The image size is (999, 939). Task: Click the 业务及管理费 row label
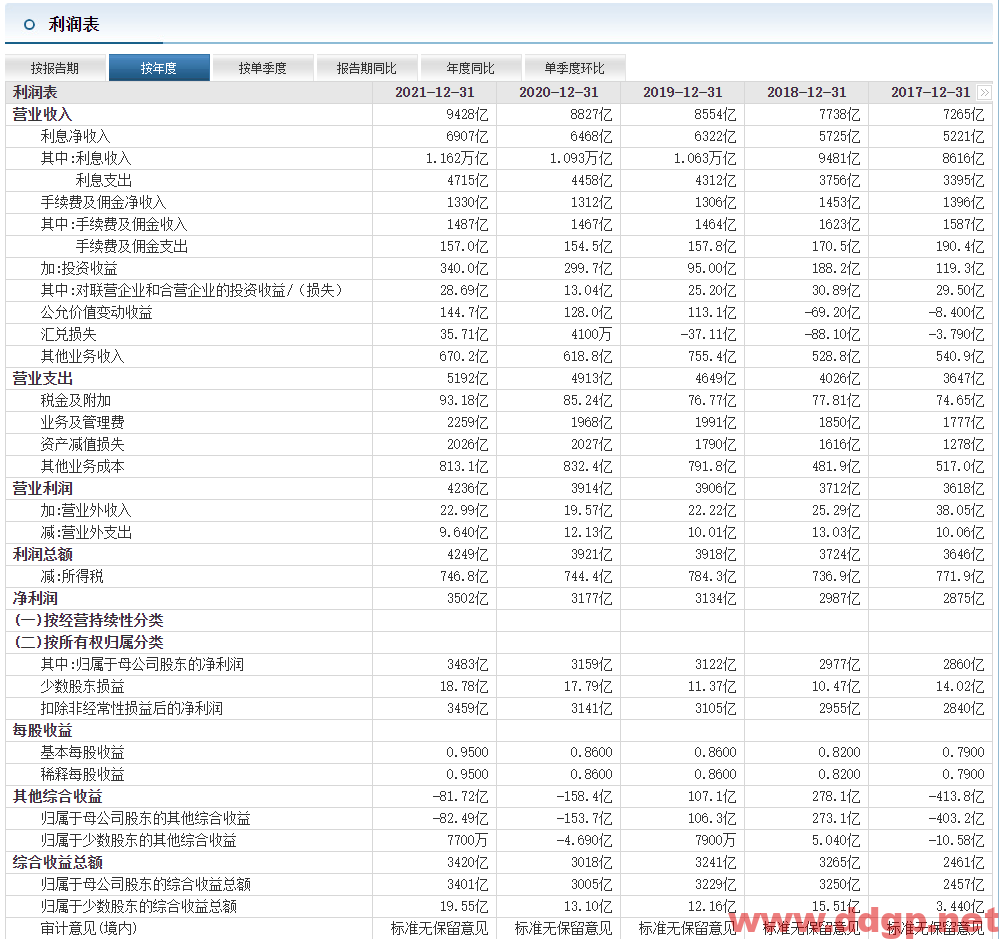[82, 422]
